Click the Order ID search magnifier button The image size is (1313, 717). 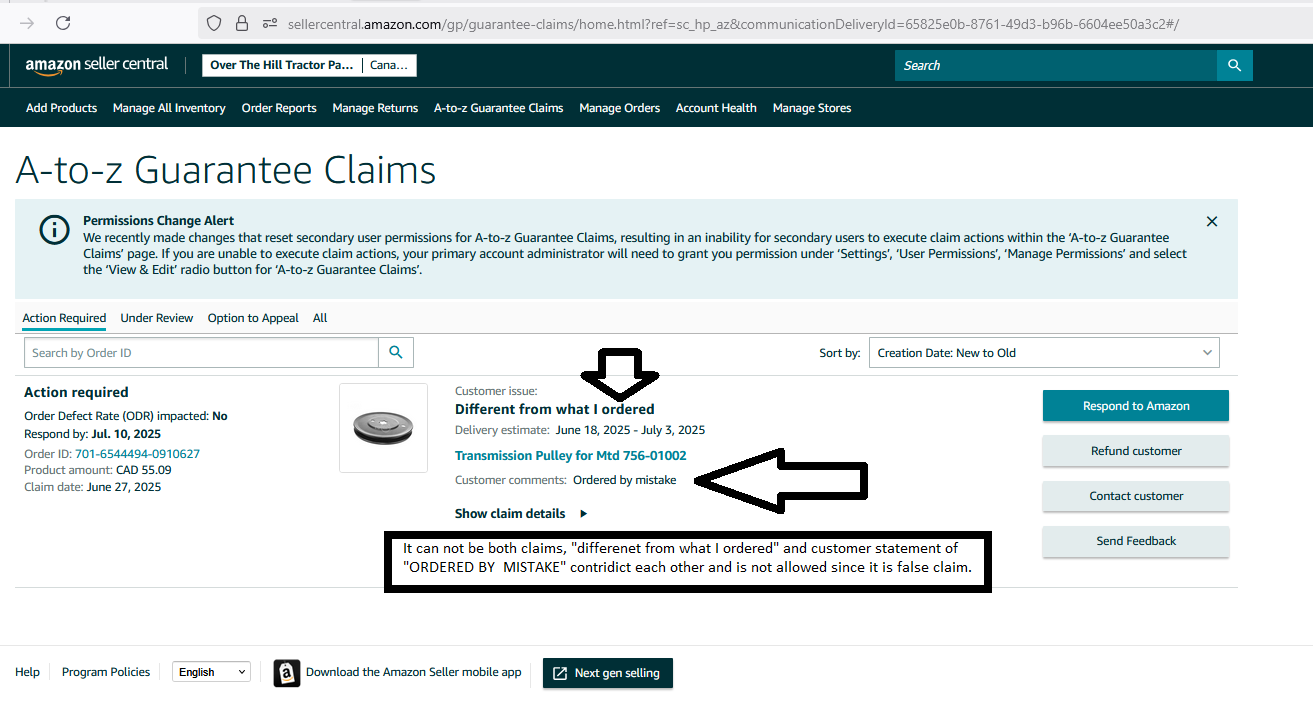396,352
